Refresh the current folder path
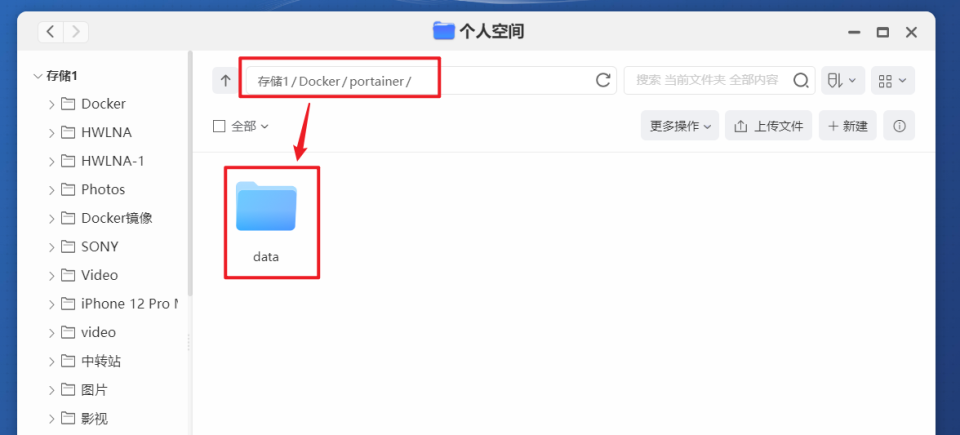960x435 pixels. [x=603, y=80]
